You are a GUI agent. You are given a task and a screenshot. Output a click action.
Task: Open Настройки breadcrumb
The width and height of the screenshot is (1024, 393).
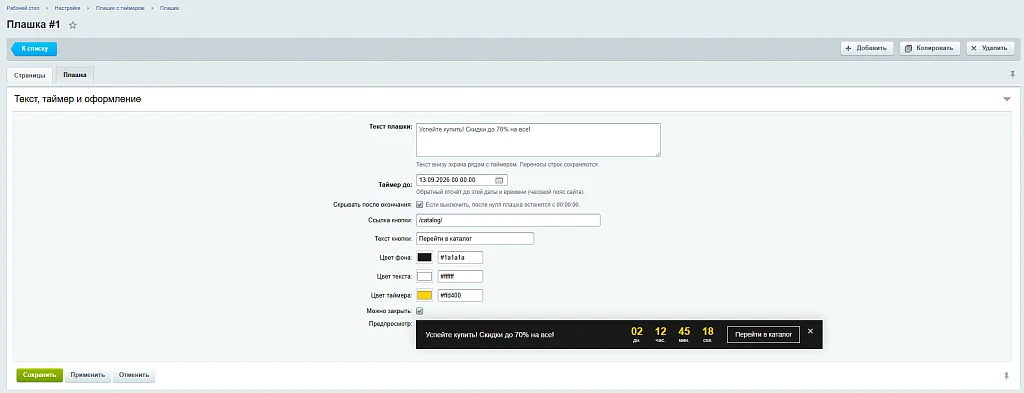[x=67, y=8]
